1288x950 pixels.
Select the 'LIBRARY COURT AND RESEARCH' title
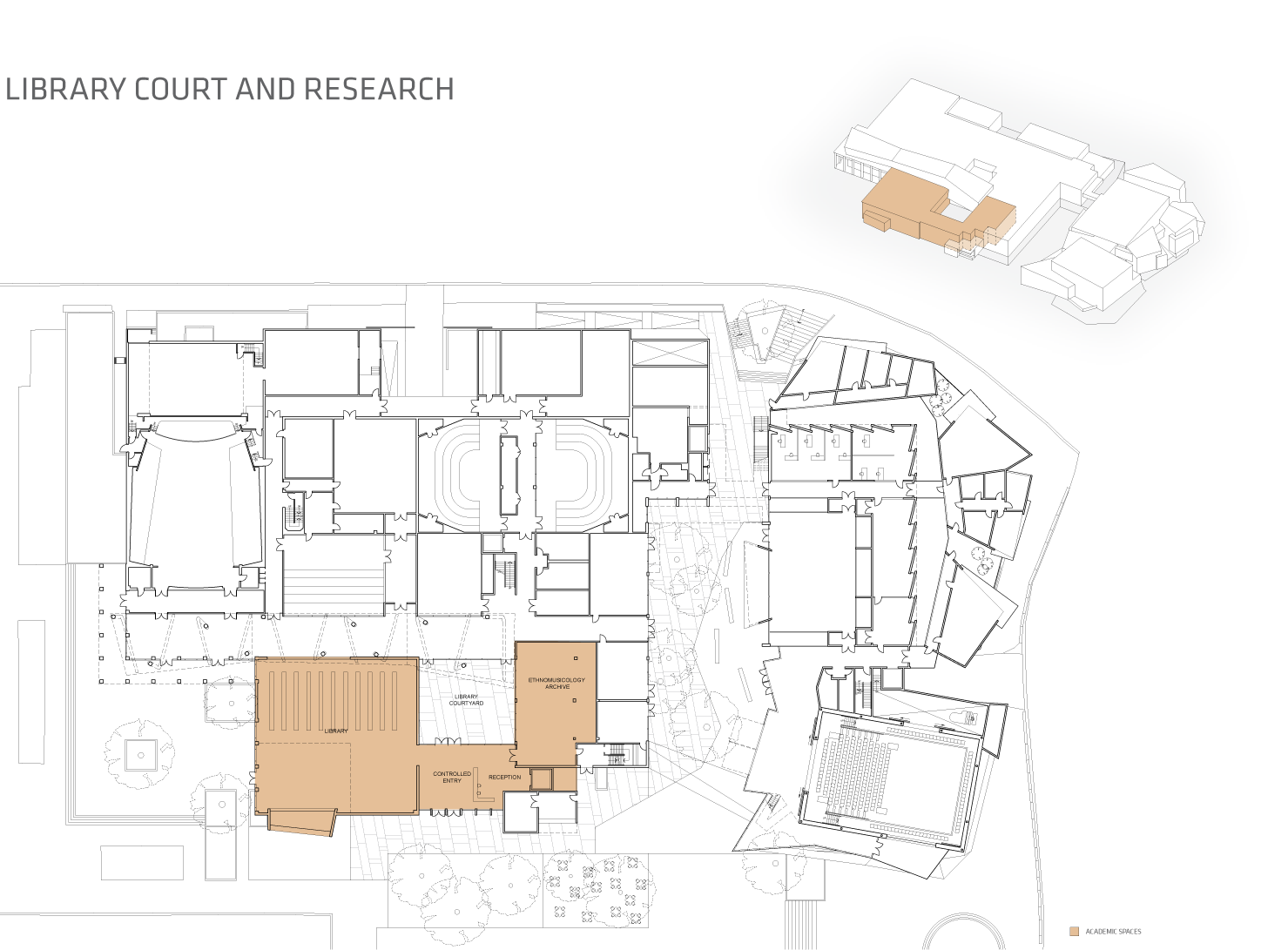pos(230,89)
